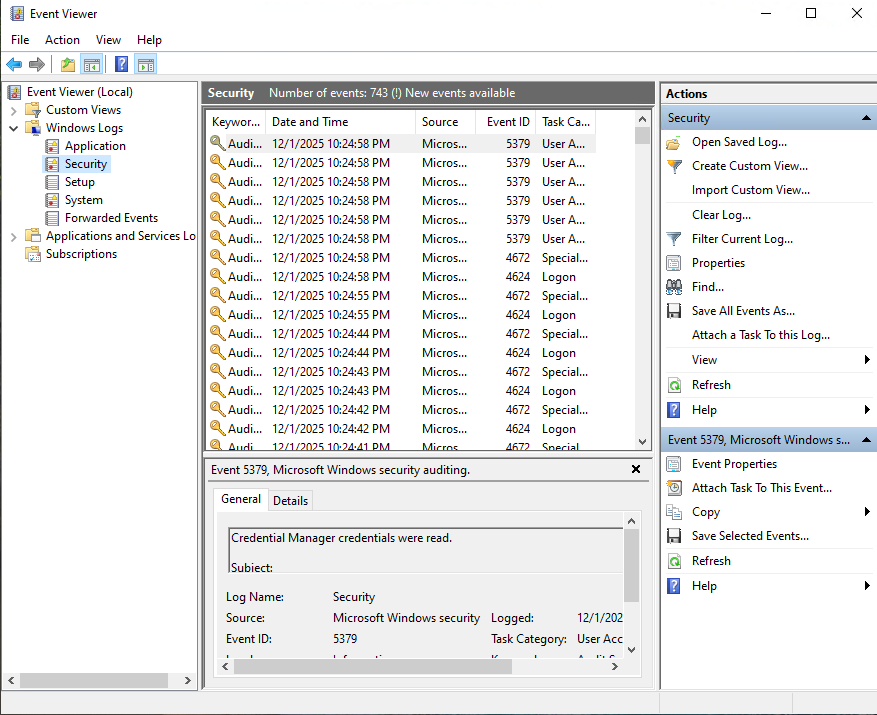Close the event preview pane with X
877x715 pixels.
coord(636,469)
